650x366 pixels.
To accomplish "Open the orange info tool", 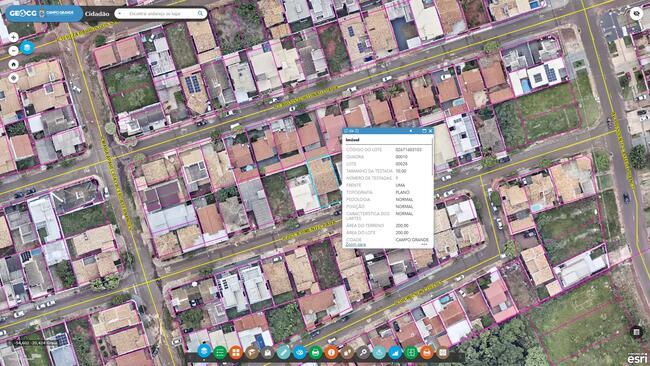I will pos(331,352).
